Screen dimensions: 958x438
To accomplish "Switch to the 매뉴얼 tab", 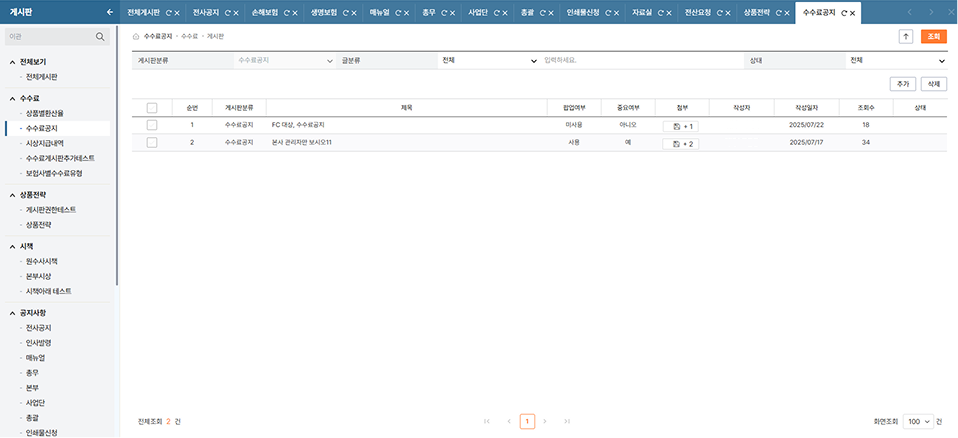I will (x=379, y=12).
